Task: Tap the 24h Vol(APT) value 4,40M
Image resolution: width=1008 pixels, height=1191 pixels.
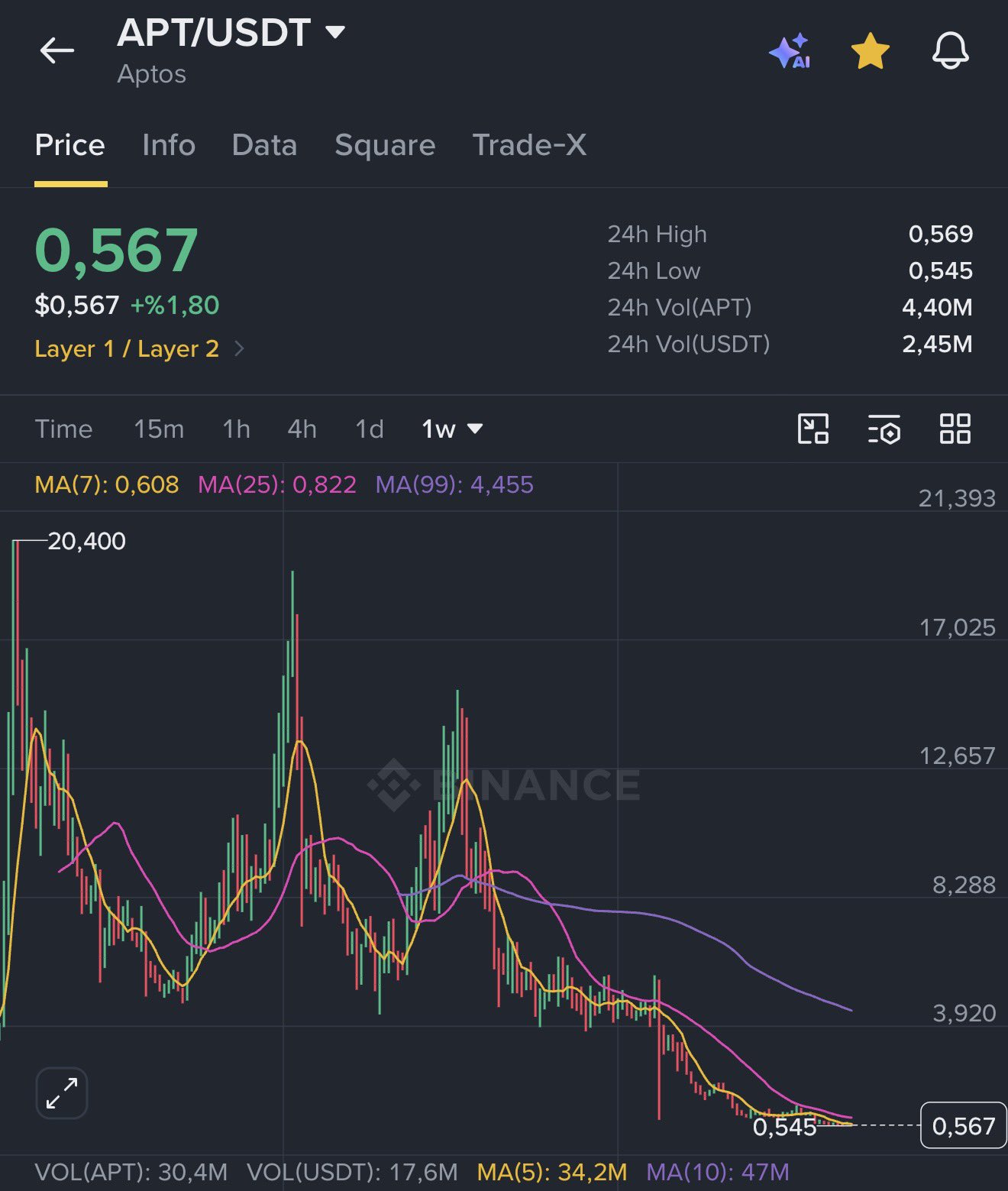Action: [x=937, y=307]
